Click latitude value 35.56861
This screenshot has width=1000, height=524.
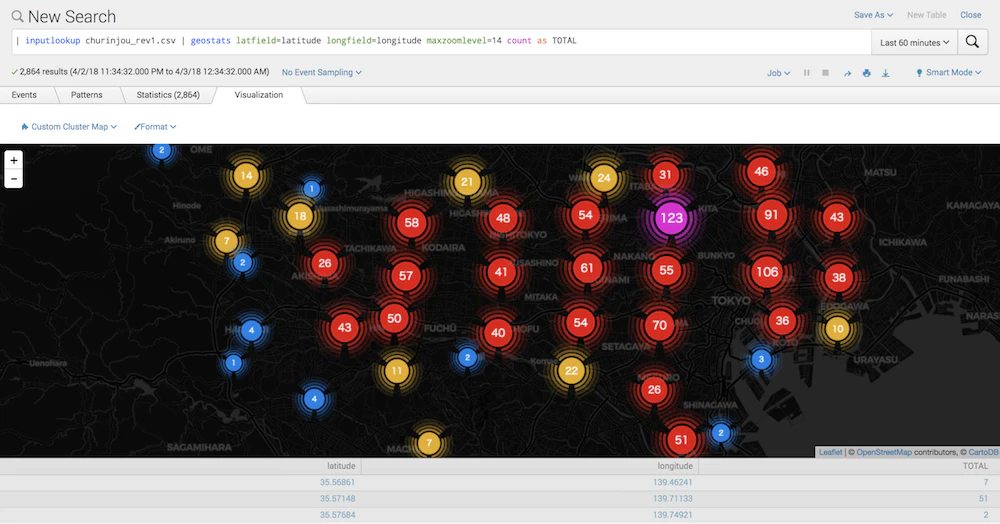point(337,483)
